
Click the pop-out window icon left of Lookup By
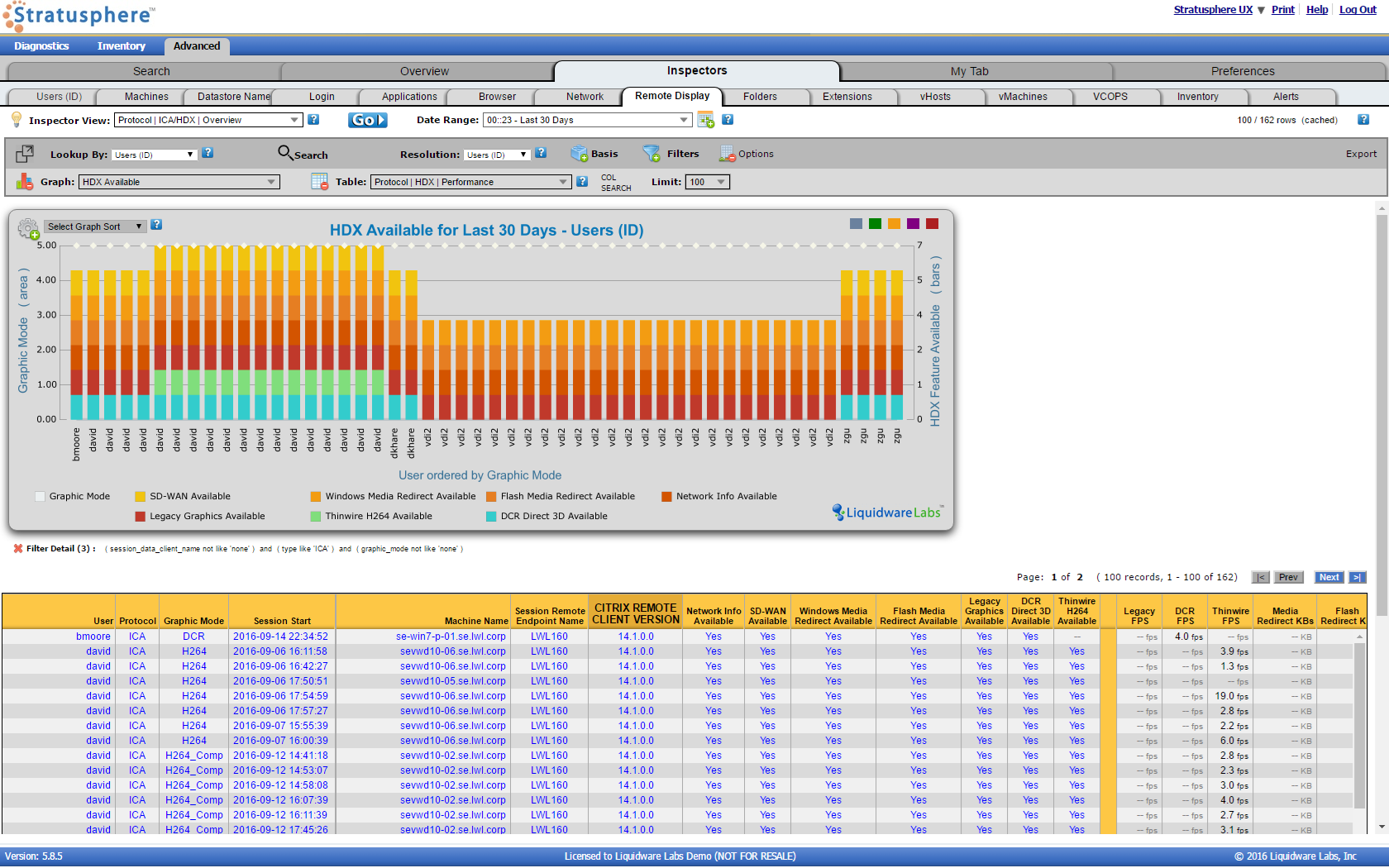(25, 154)
